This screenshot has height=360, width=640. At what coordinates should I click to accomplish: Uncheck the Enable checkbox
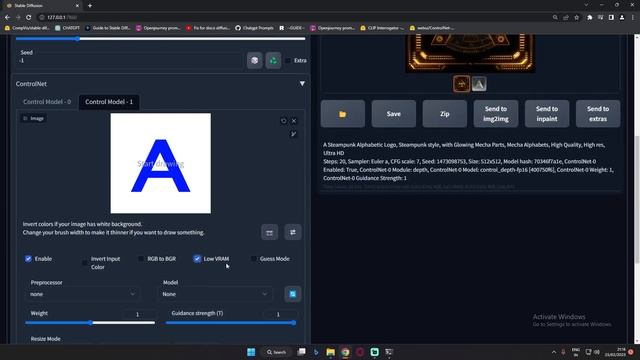click(x=28, y=259)
